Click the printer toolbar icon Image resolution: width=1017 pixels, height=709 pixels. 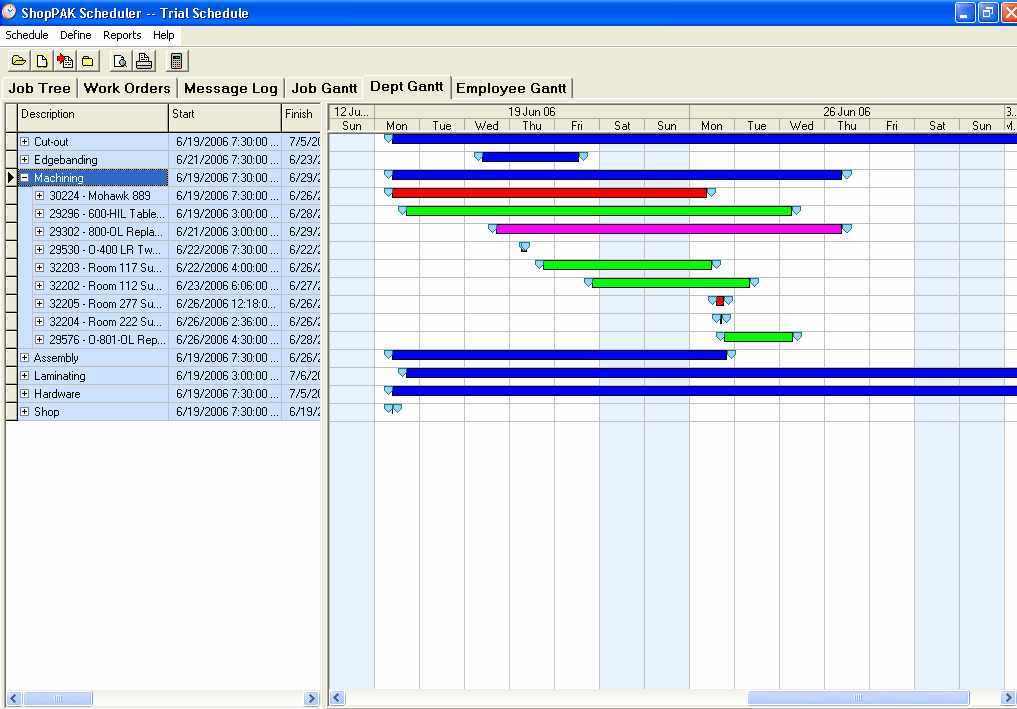point(143,61)
